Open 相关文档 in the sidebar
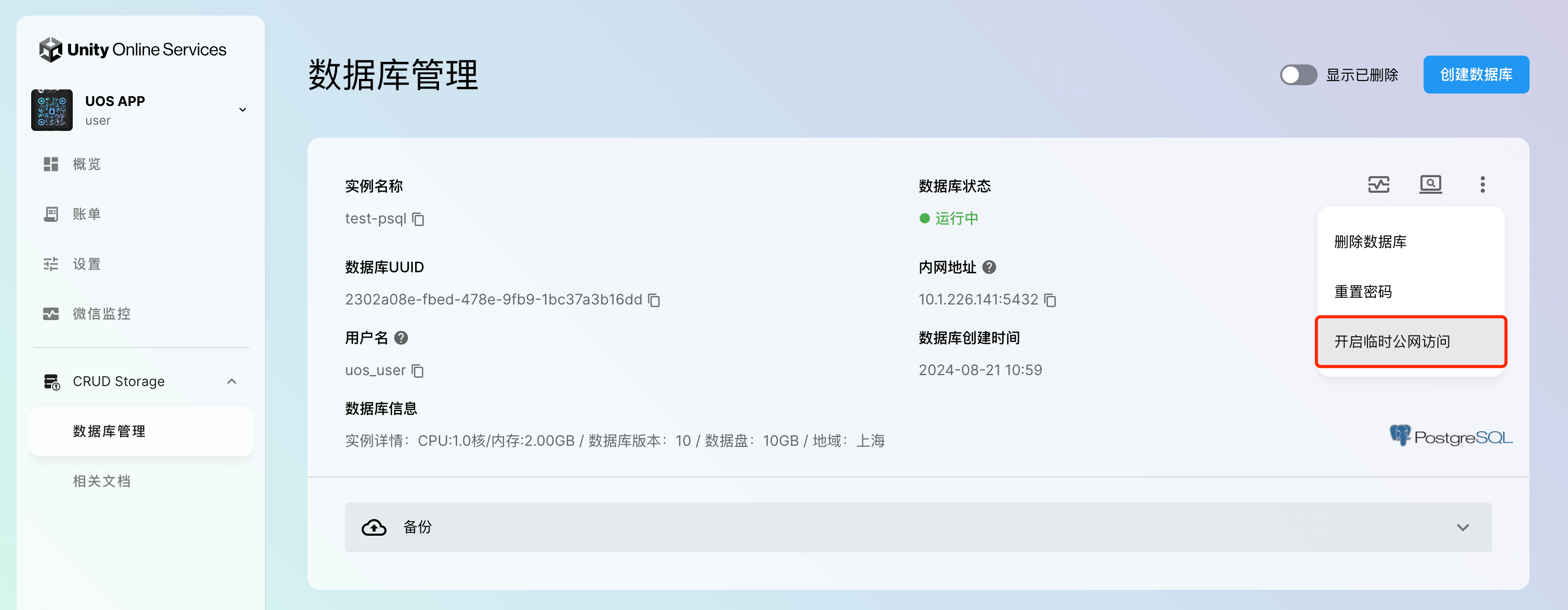Viewport: 1568px width, 610px height. point(102,481)
